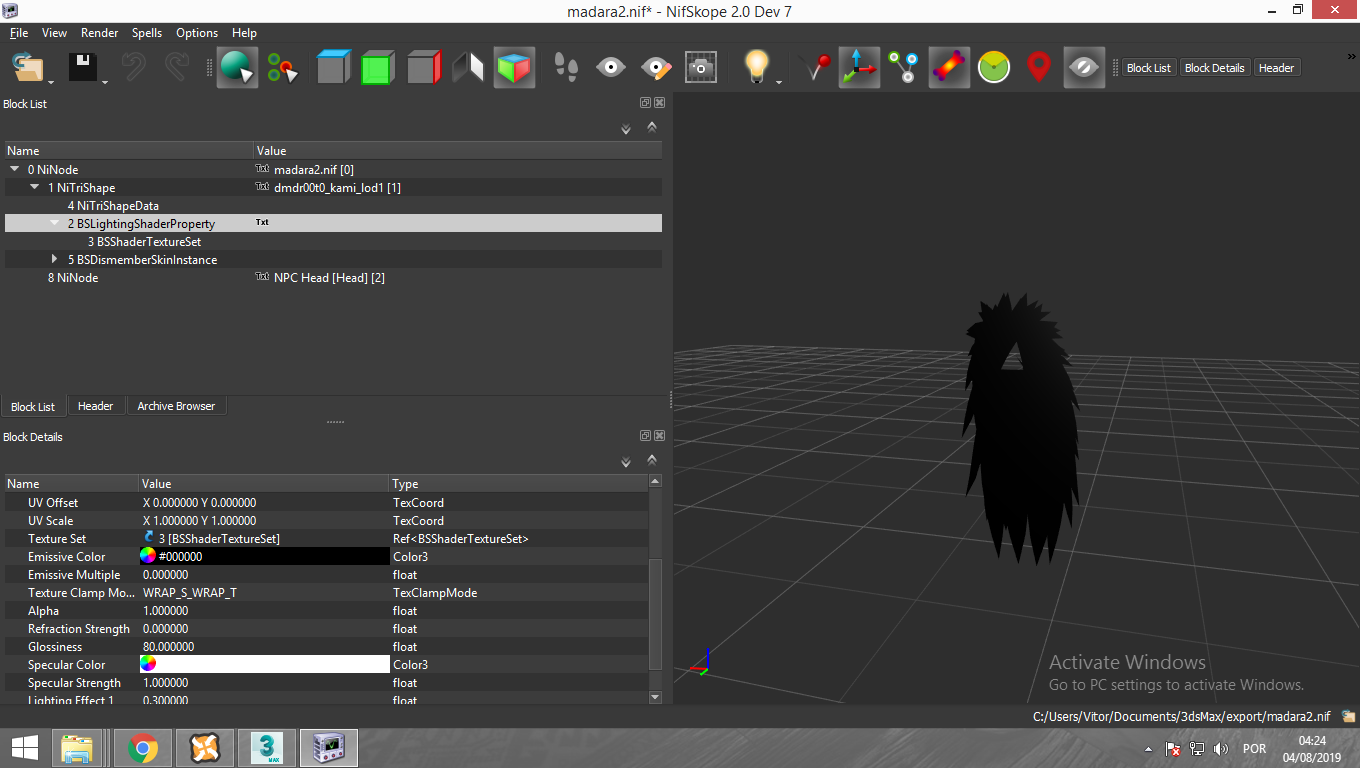This screenshot has height=768, width=1360.
Task: Open the Help menu
Action: [244, 33]
